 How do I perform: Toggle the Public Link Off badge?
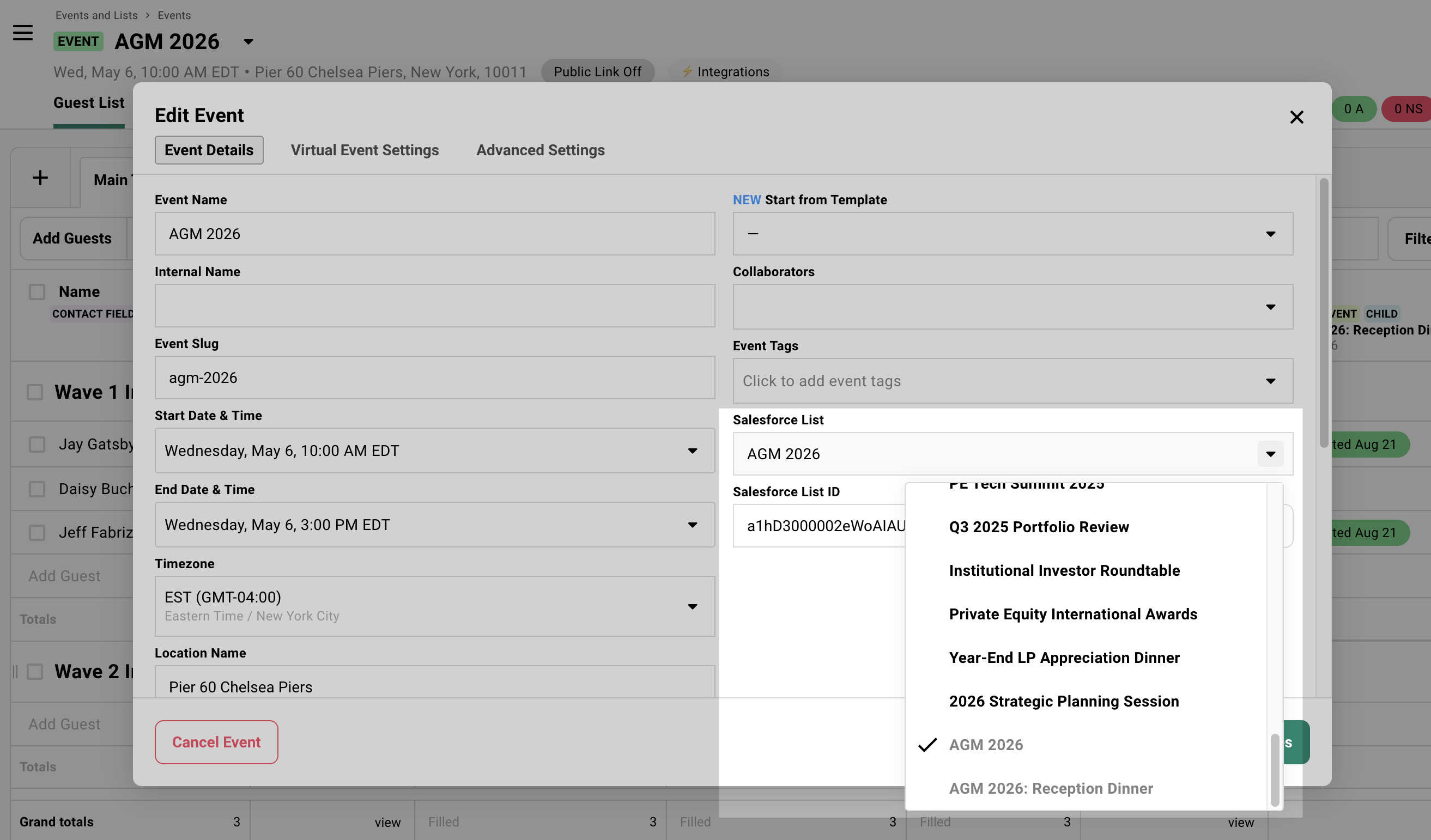[597, 71]
